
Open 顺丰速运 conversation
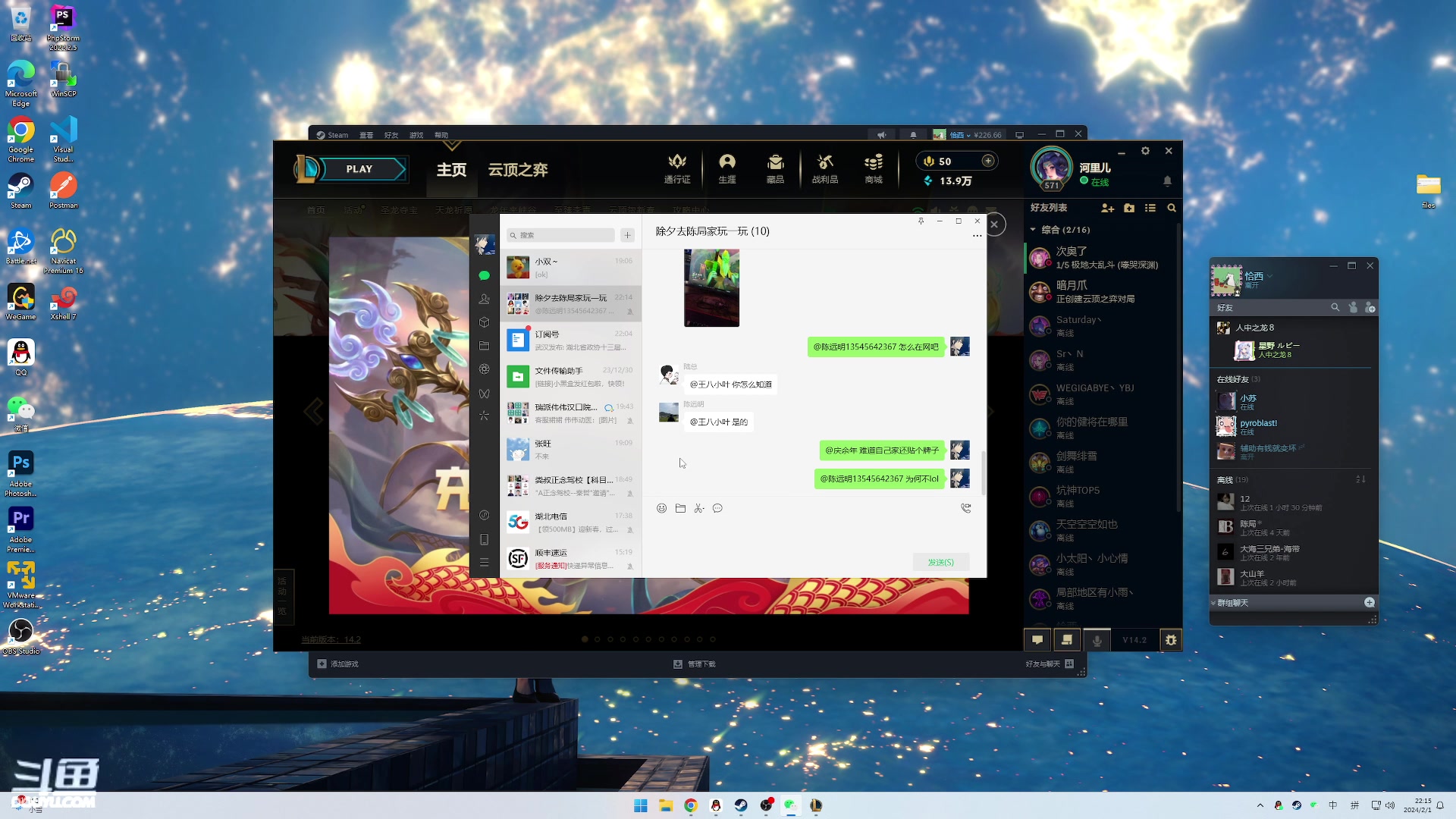click(571, 559)
